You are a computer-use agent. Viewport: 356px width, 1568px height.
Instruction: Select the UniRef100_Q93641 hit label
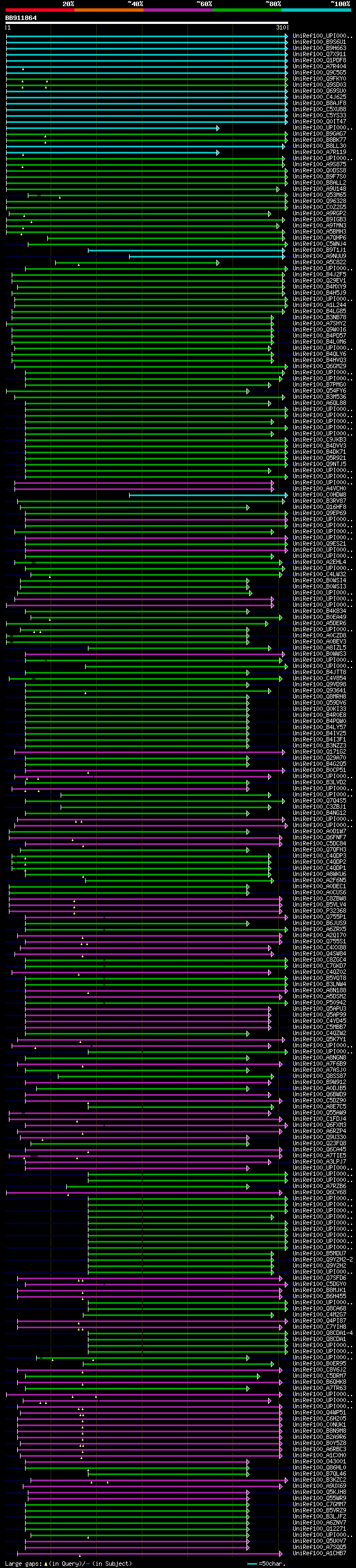coord(319,690)
